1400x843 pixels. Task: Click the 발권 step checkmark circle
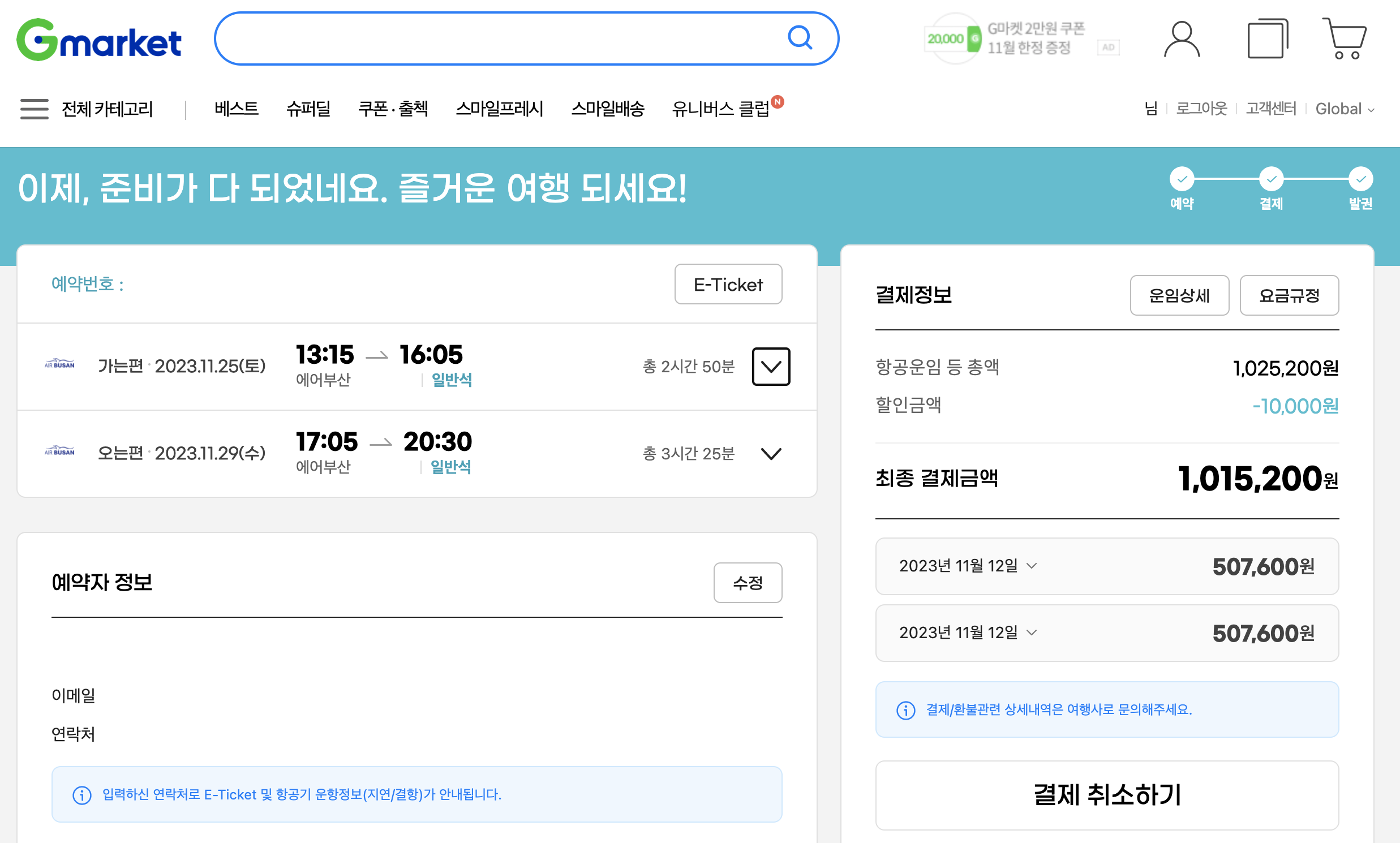1361,179
